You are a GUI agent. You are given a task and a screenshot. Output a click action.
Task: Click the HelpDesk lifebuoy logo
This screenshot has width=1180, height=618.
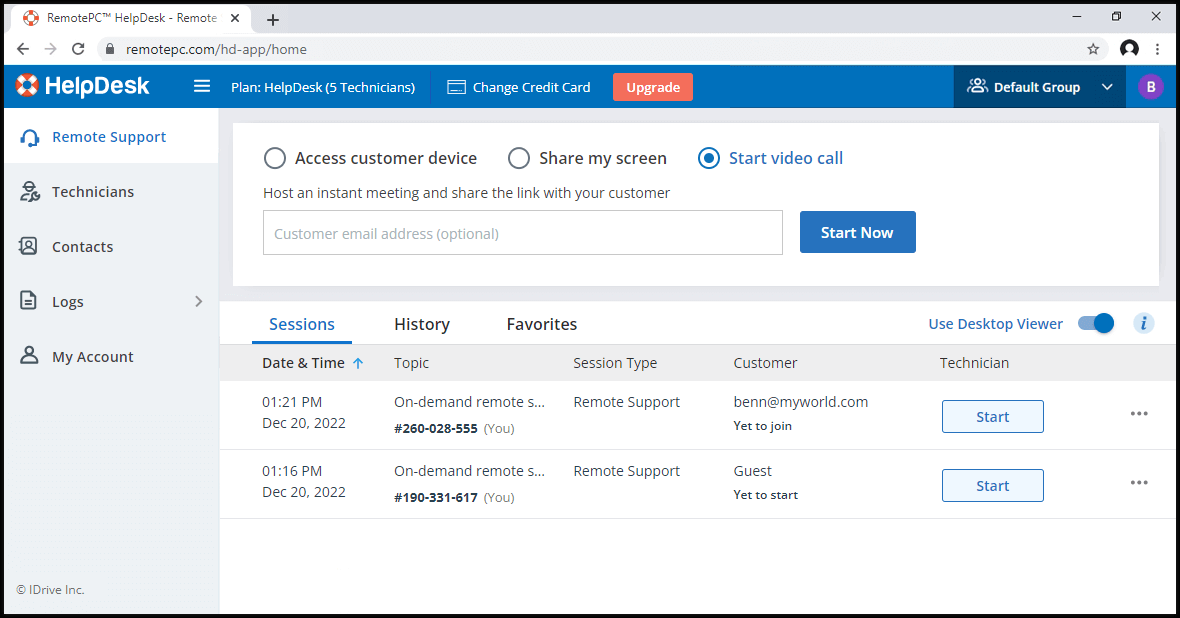pyautogui.click(x=27, y=87)
